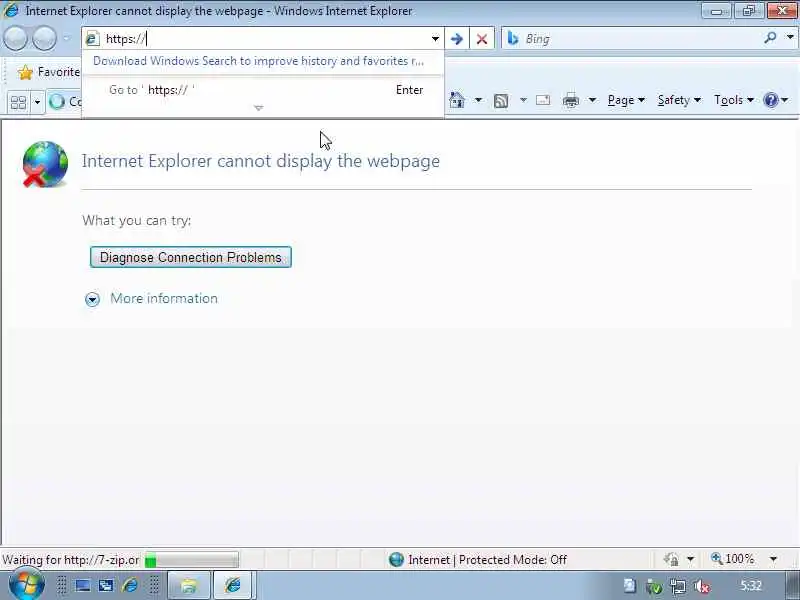800x600 pixels.
Task: Click the green page loading progress bar
Action: 192,560
